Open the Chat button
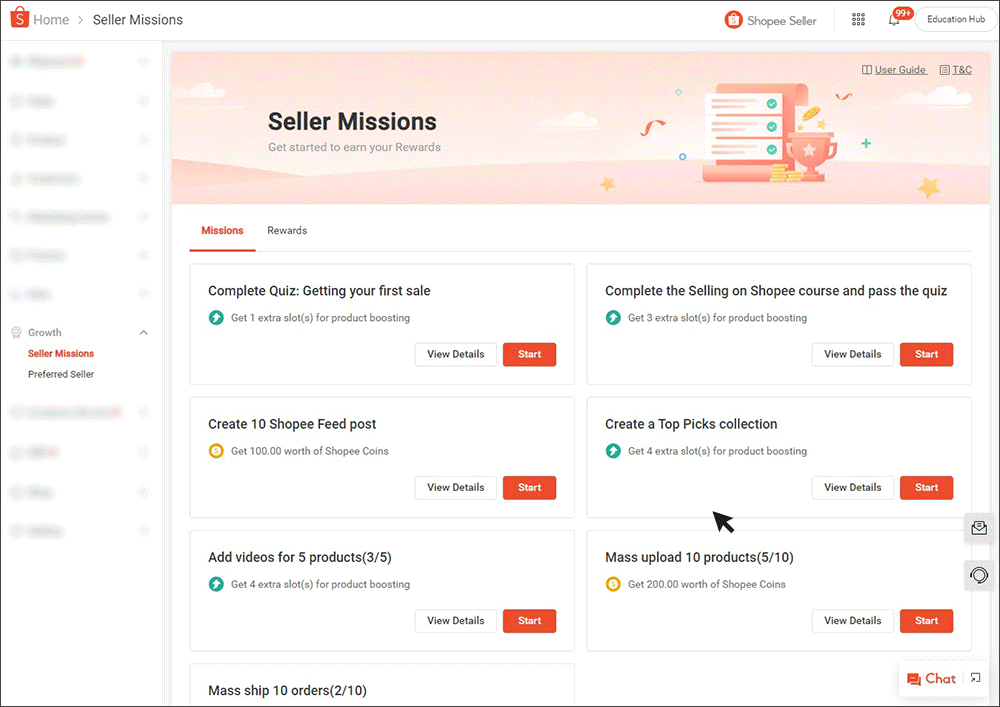The image size is (1000, 707). click(x=931, y=679)
